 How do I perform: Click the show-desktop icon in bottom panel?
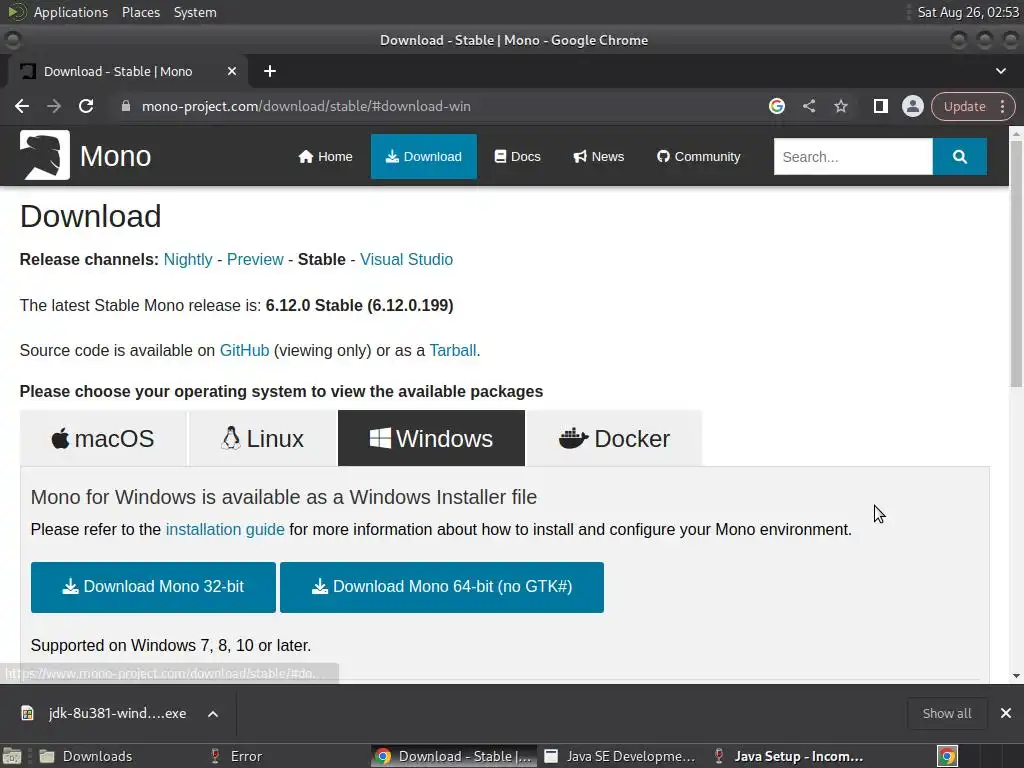[x=12, y=756]
